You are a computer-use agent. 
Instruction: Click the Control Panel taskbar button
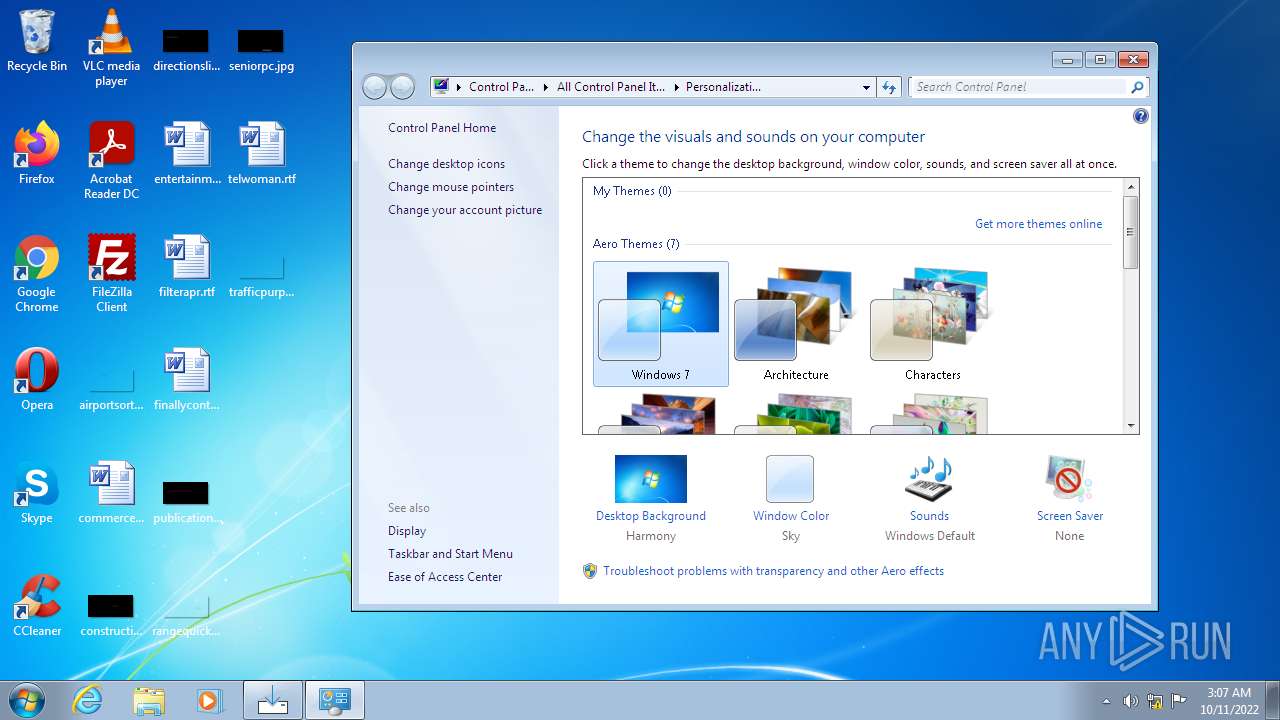coord(334,700)
